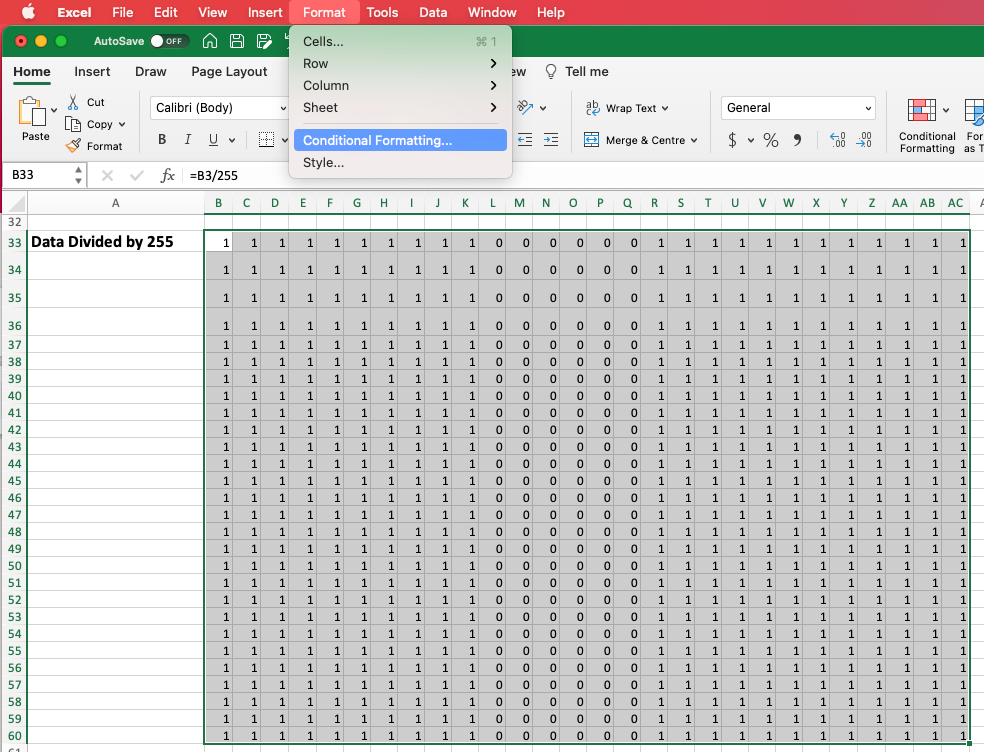Click the Paste clipboard icon
Image resolution: width=984 pixels, height=752 pixels.
[31, 112]
